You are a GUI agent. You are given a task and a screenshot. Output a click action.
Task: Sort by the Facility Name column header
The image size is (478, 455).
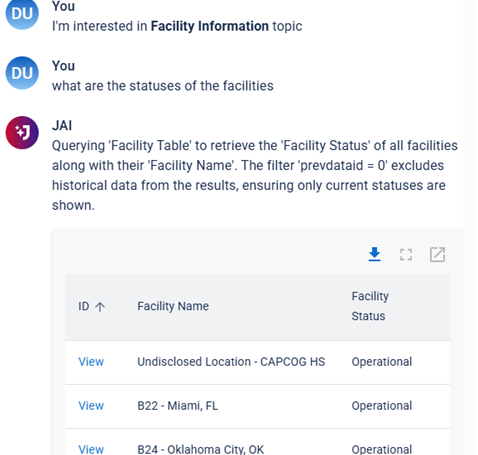point(173,306)
